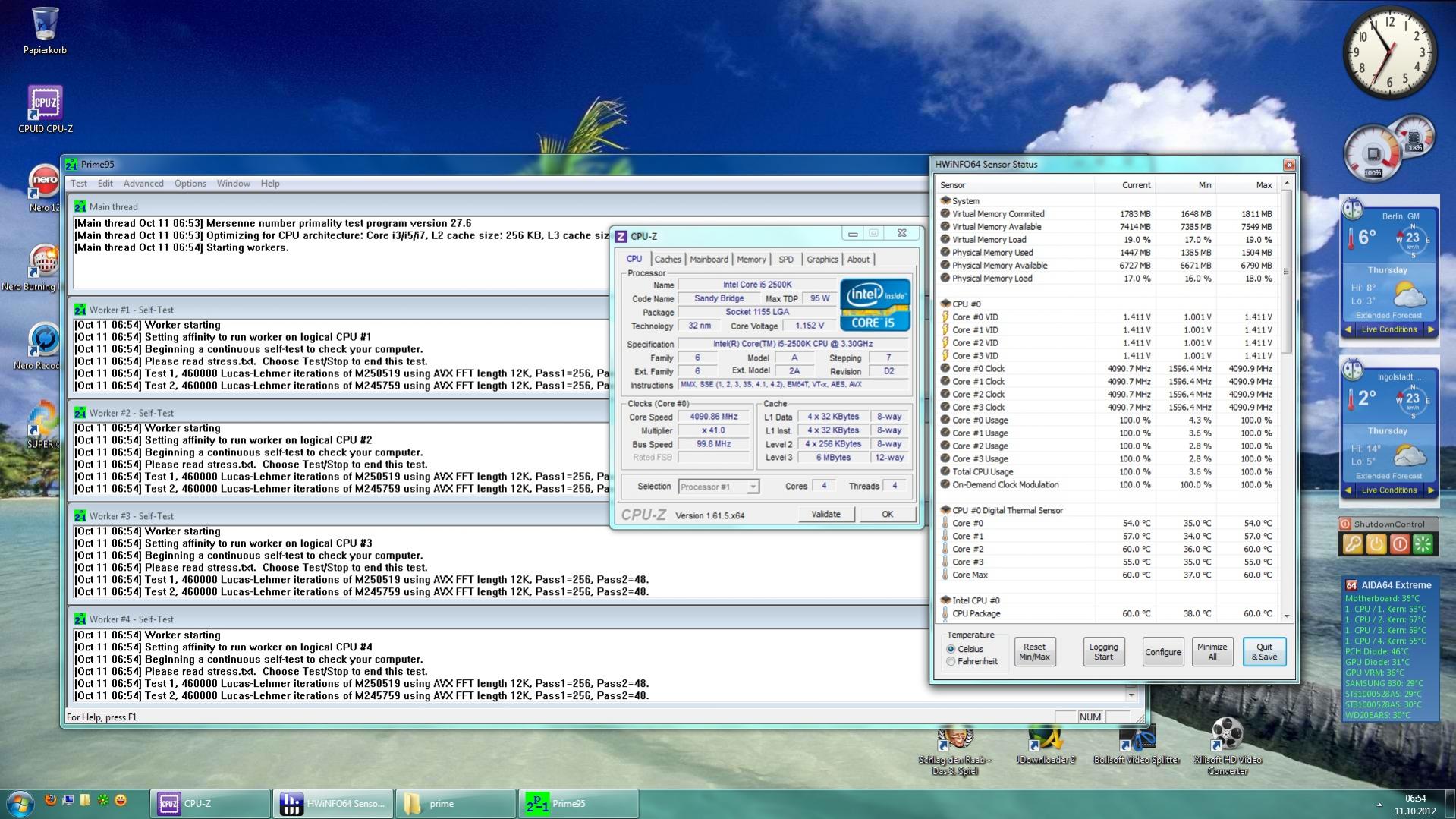Open the Papierkorb recycle bin icon
The image size is (1456, 819).
pos(45,25)
